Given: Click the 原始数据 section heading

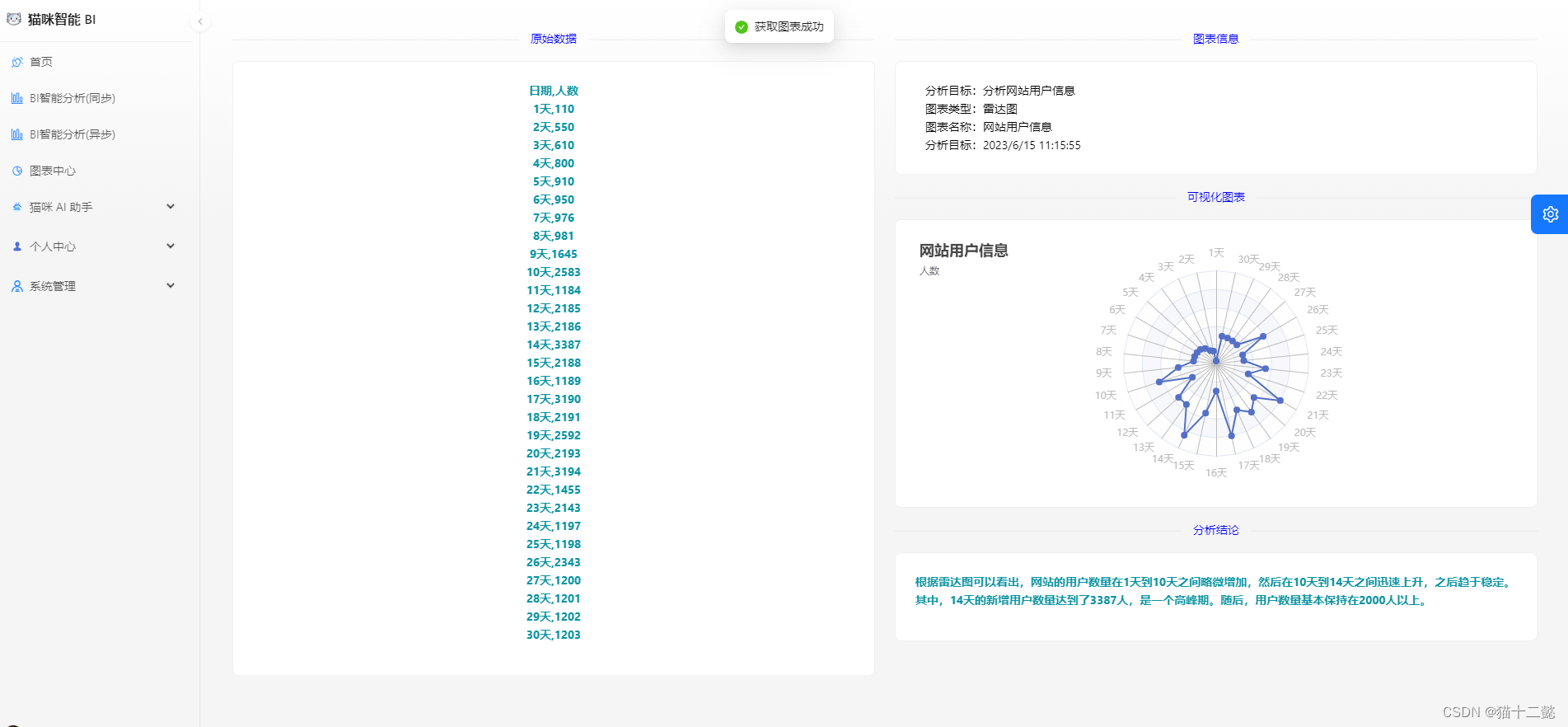Looking at the screenshot, I should coord(554,39).
